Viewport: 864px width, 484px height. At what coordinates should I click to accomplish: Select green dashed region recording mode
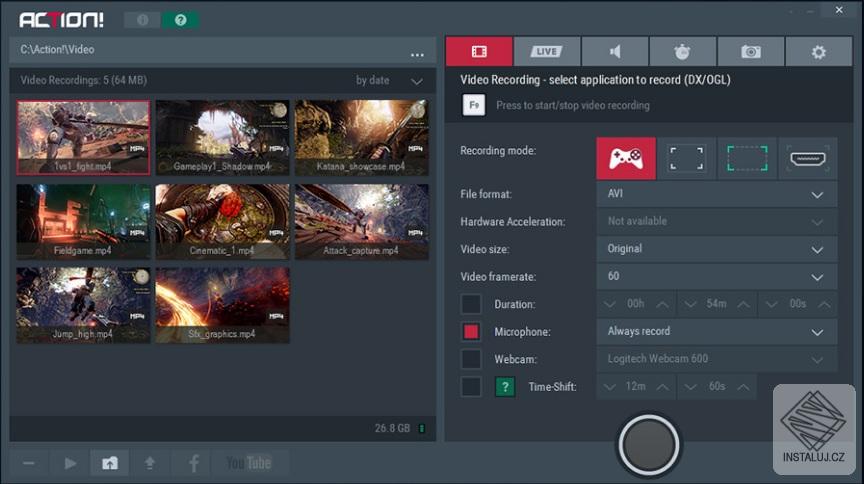point(747,158)
